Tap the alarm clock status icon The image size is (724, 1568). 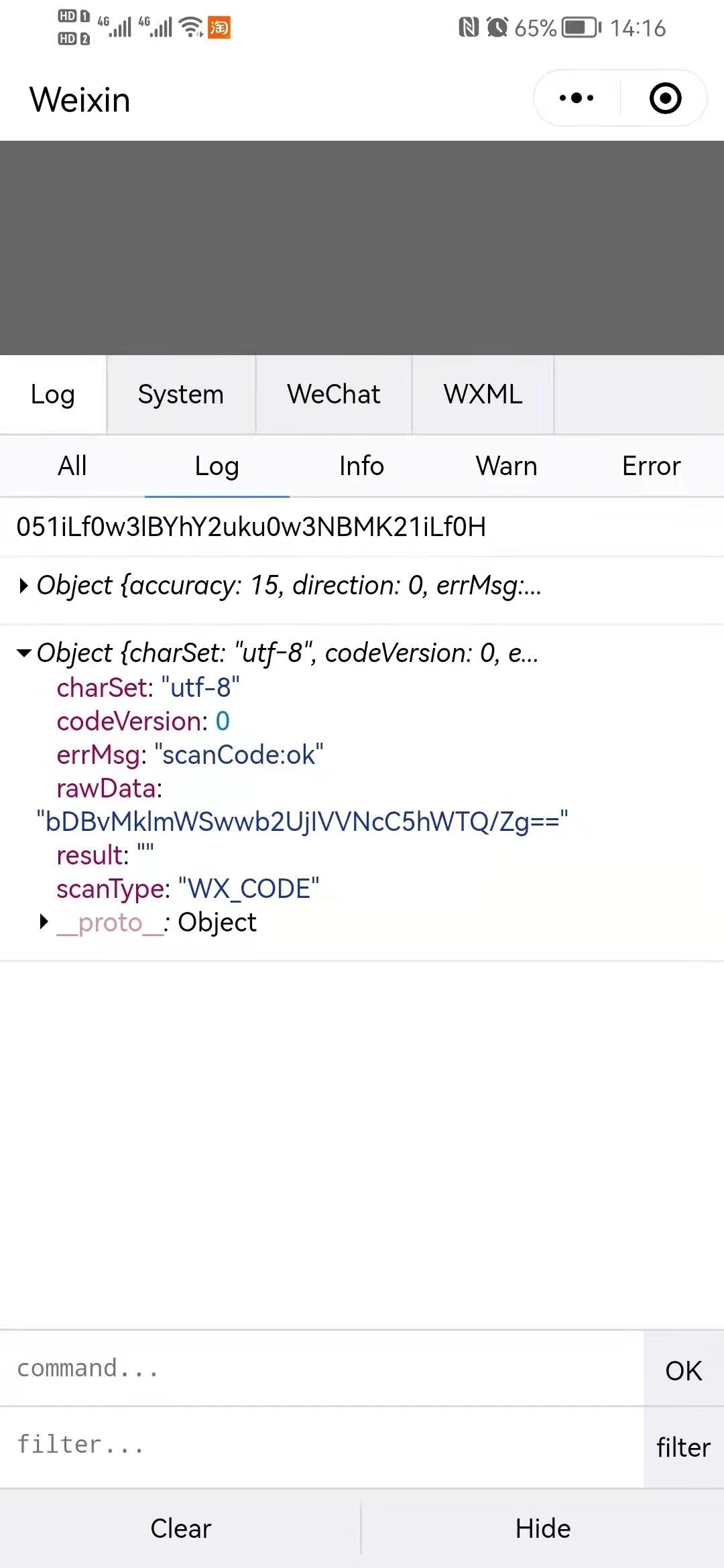(497, 27)
